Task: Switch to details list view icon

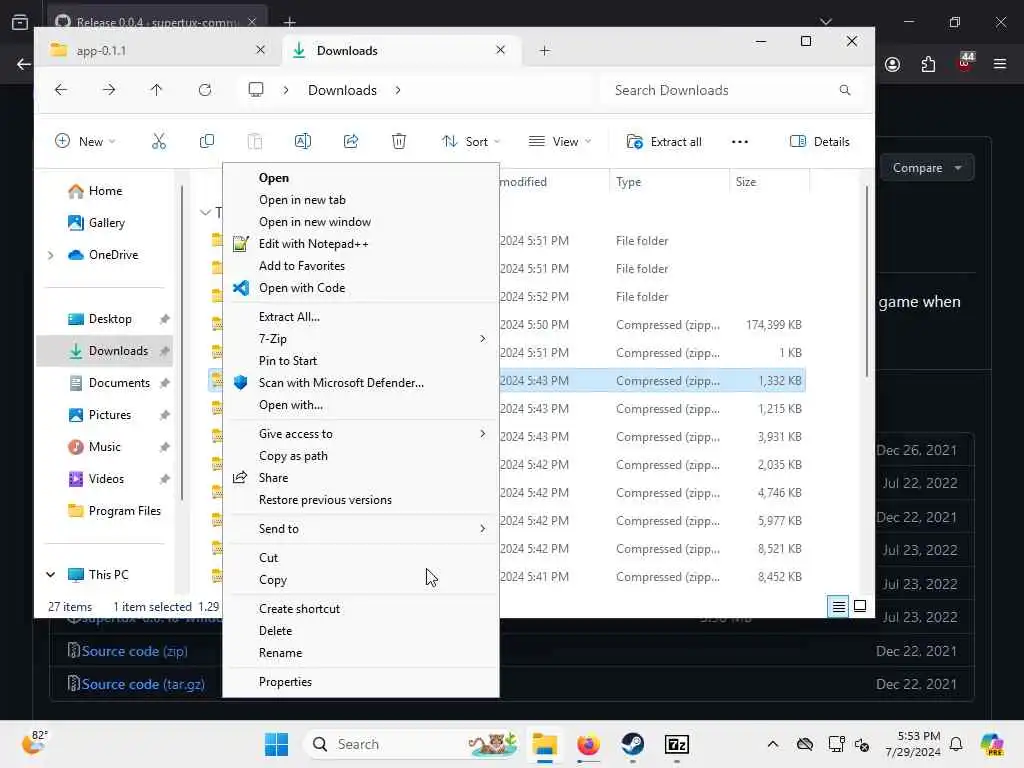Action: pyautogui.click(x=839, y=607)
